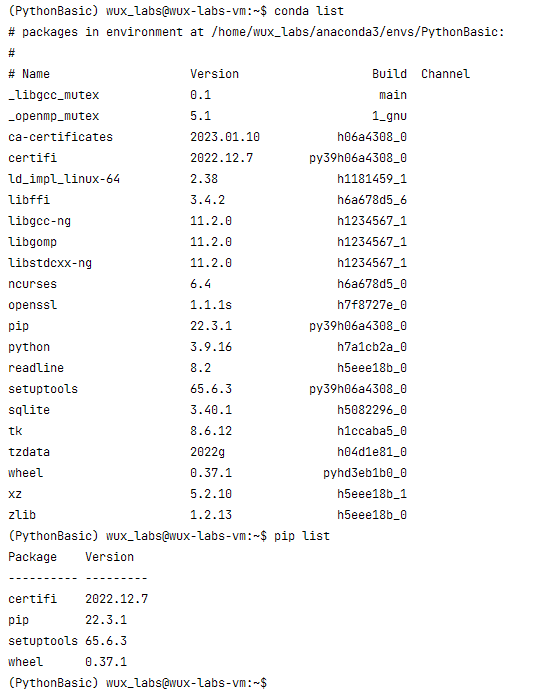Click the 'Name' column header
Screen dimensions: 535x699
pyautogui.click(x=36, y=74)
